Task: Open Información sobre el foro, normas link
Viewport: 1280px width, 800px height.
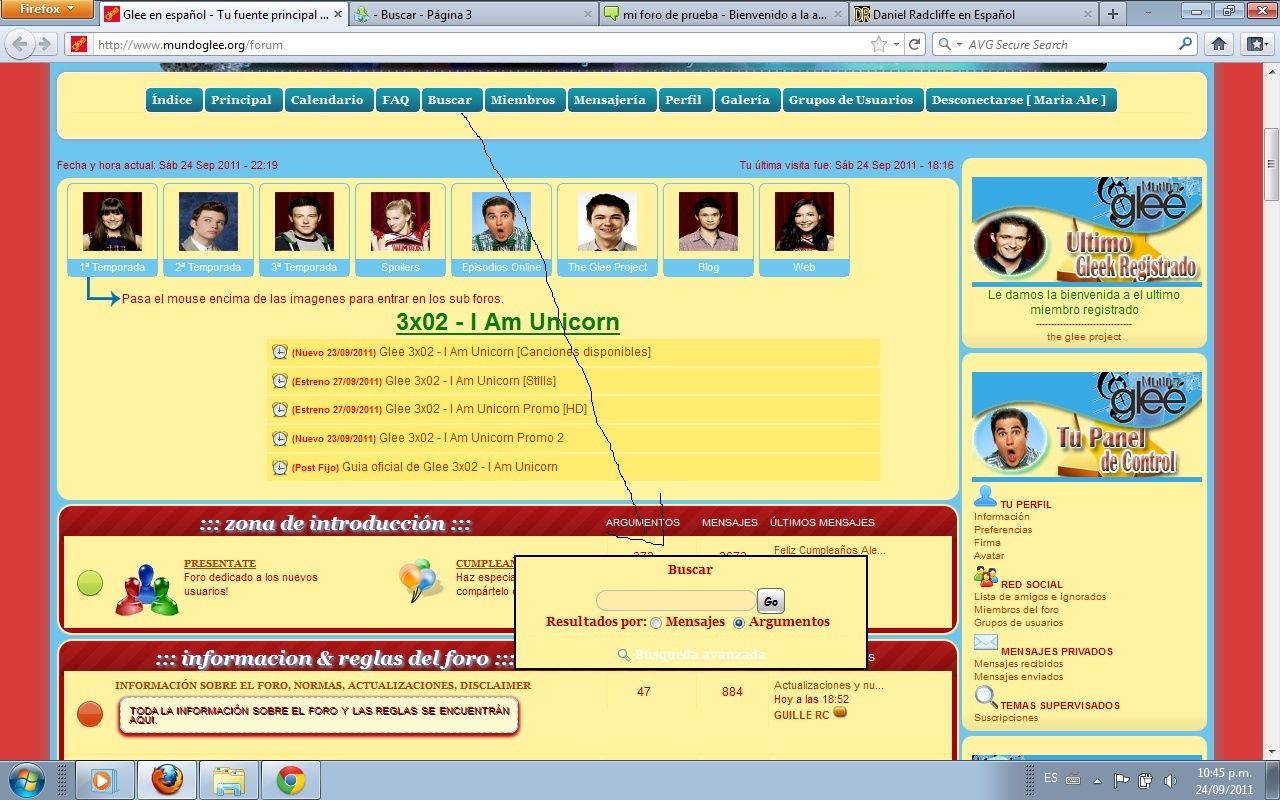Action: tap(323, 686)
